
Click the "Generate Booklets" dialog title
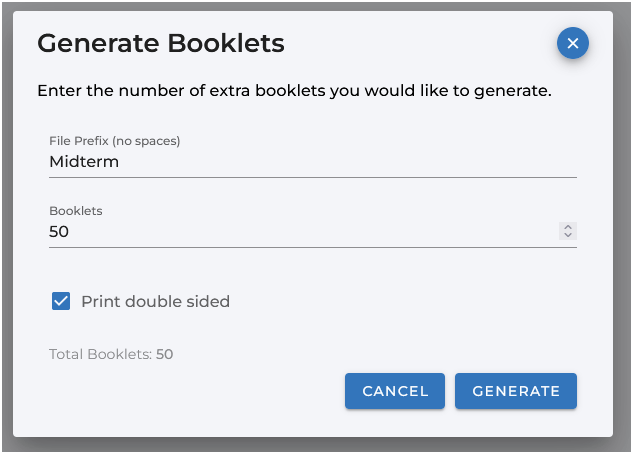161,43
